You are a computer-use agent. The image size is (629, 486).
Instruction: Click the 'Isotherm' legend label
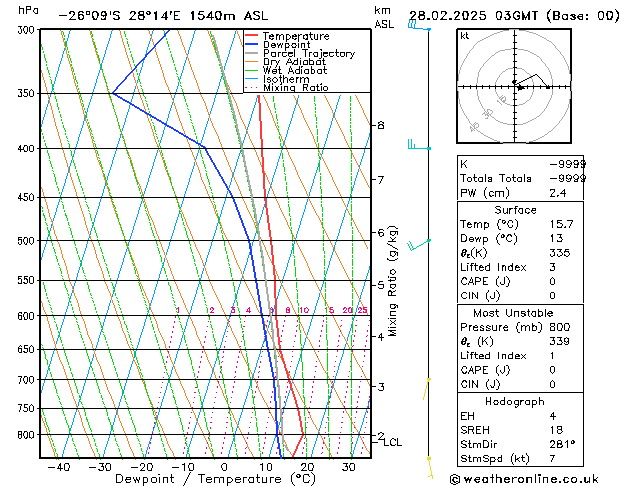(286, 79)
